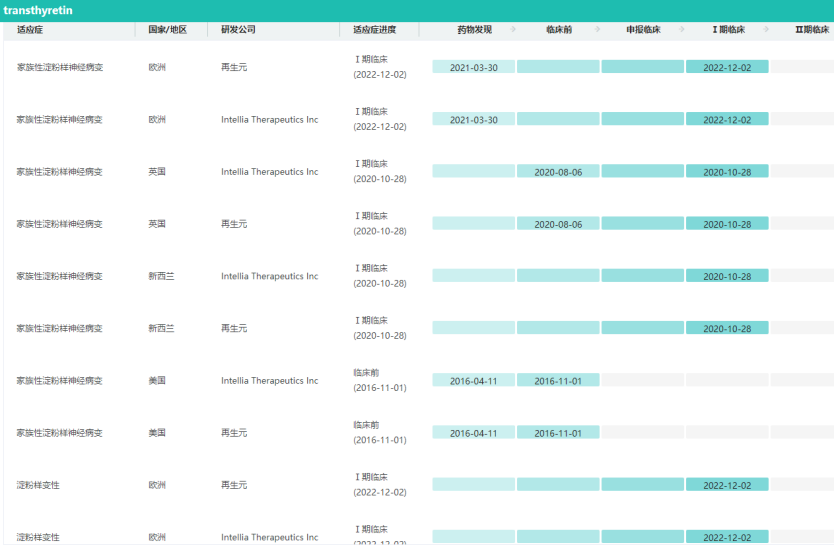The width and height of the screenshot is (834, 545).
Task: Click 再生元 in the 淀粉样变性 row
Action: coord(234,485)
